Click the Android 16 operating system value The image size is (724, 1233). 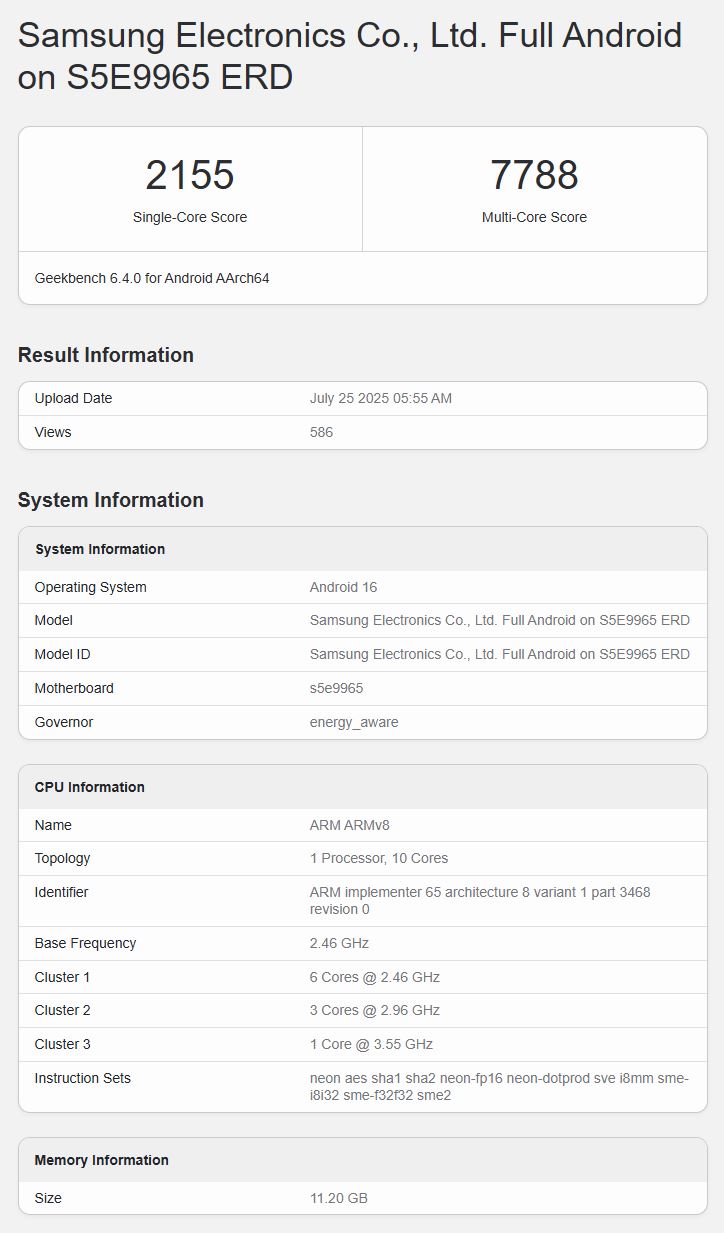pyautogui.click(x=343, y=587)
